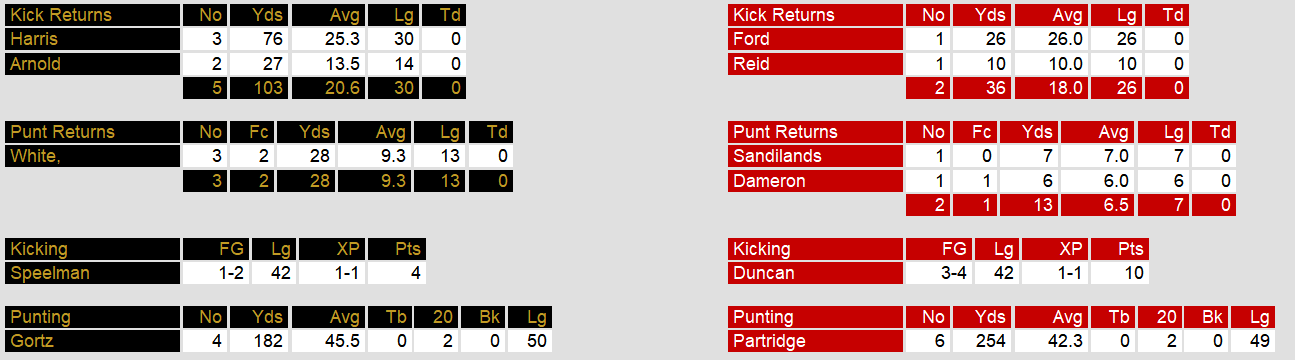The image size is (1295, 360).
Task: Open the Reid kick returner entry
Action: click(815, 64)
